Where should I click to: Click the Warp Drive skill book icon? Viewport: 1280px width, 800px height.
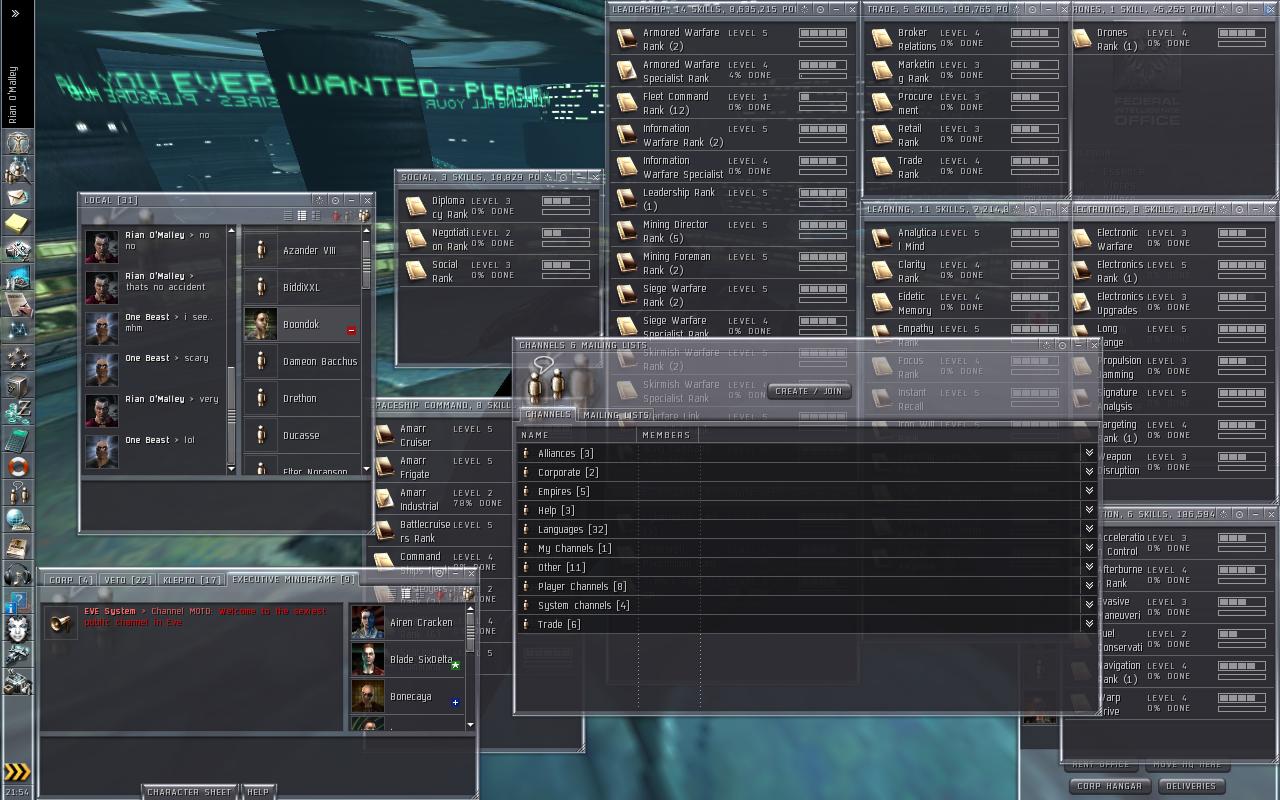(1082, 704)
